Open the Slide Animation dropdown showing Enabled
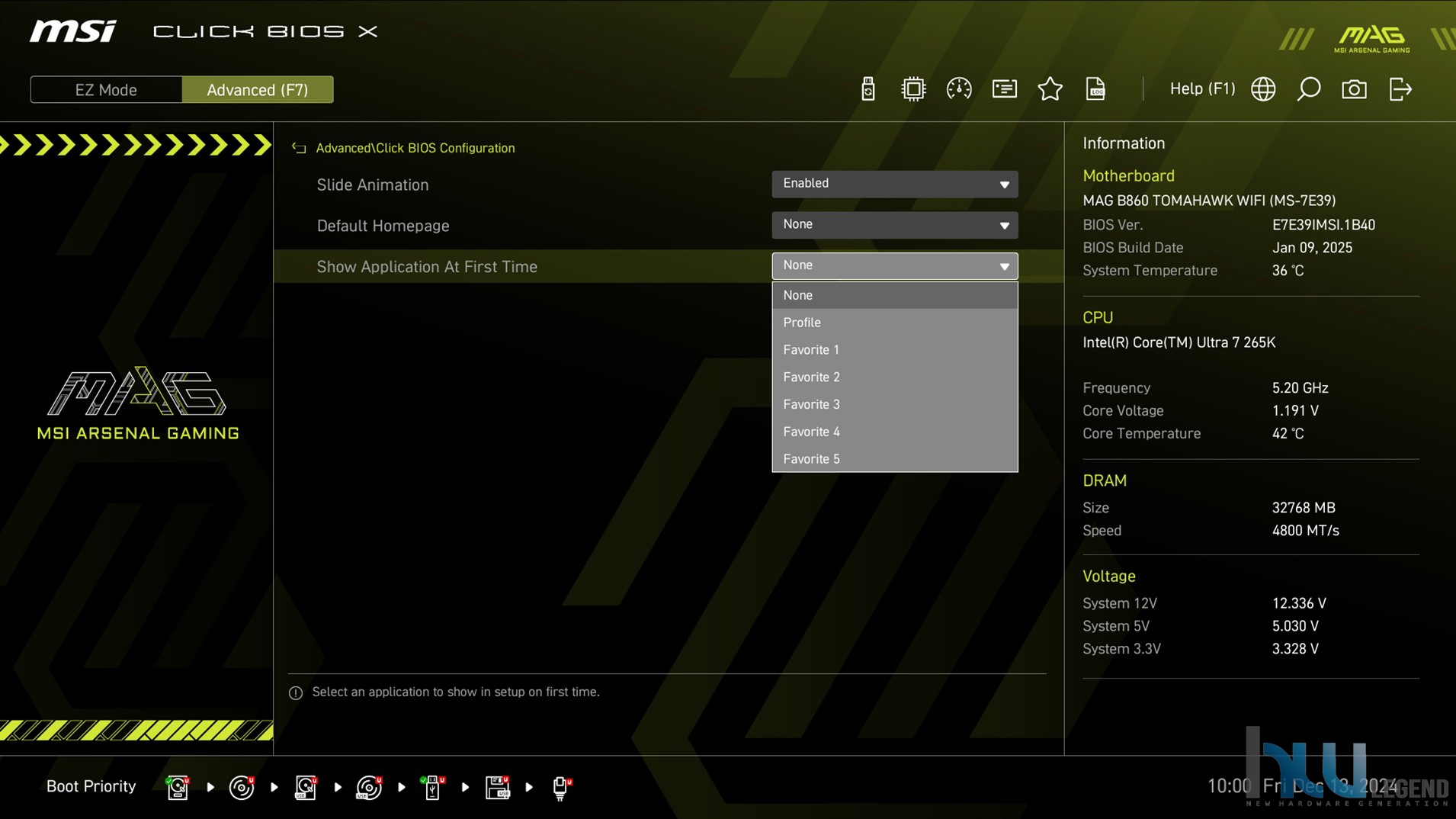 tap(895, 184)
